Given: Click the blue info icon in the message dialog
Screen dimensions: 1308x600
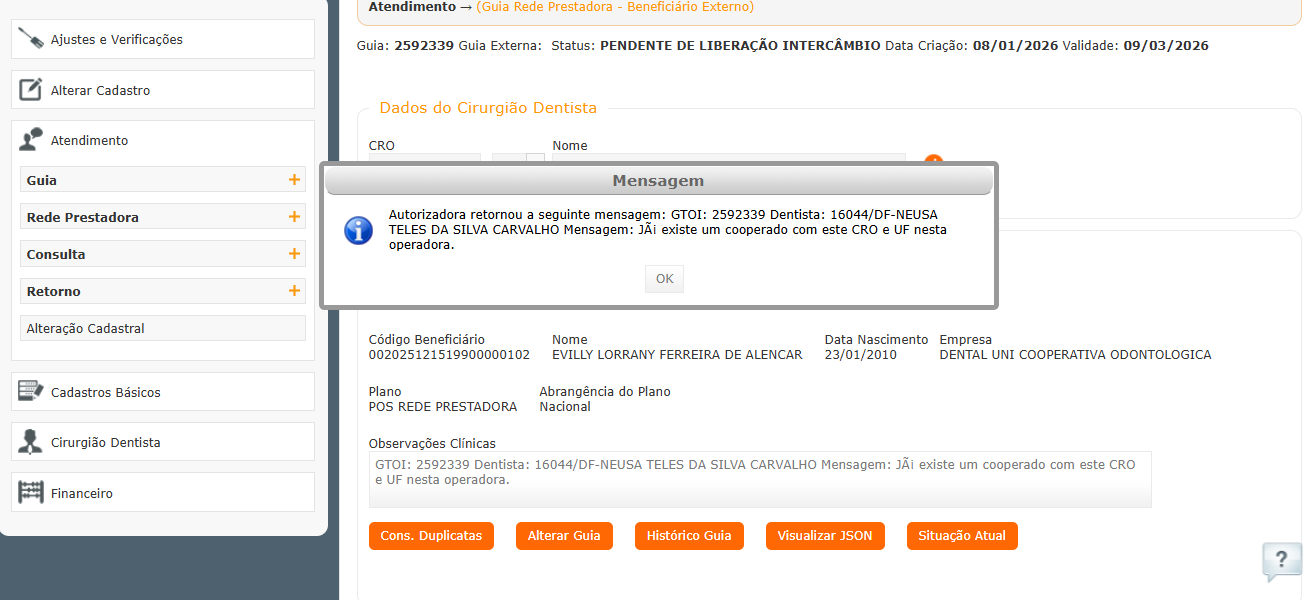Looking at the screenshot, I should pos(358,230).
